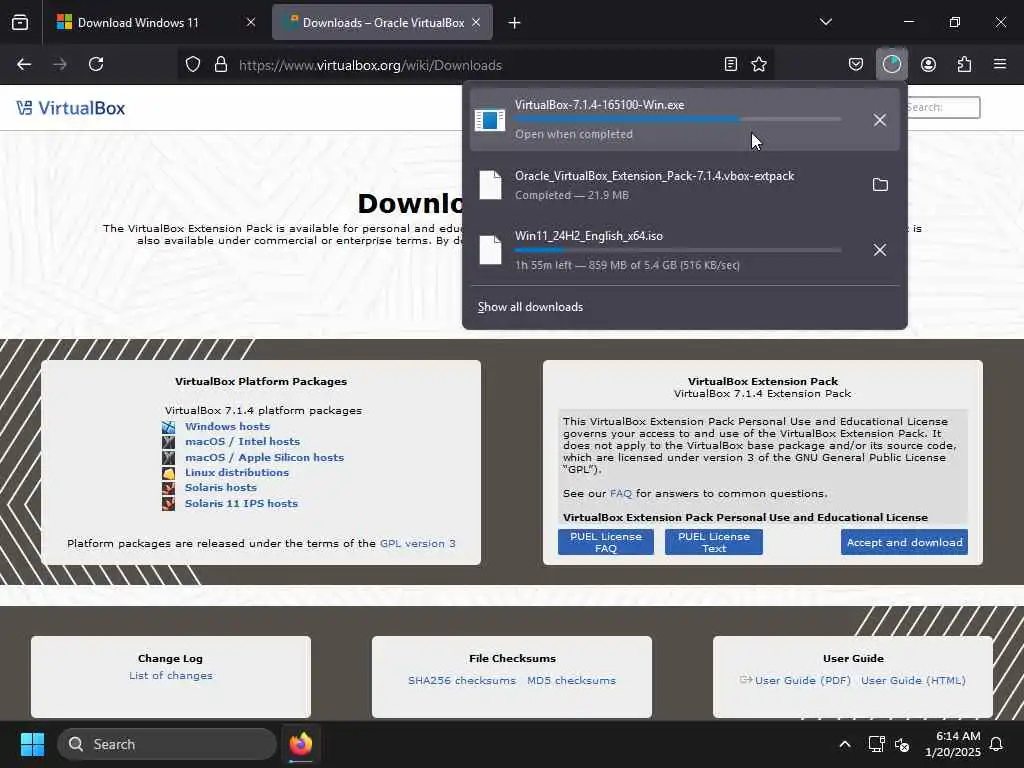Open FAQ link in license text
1024x768 pixels.
(620, 494)
